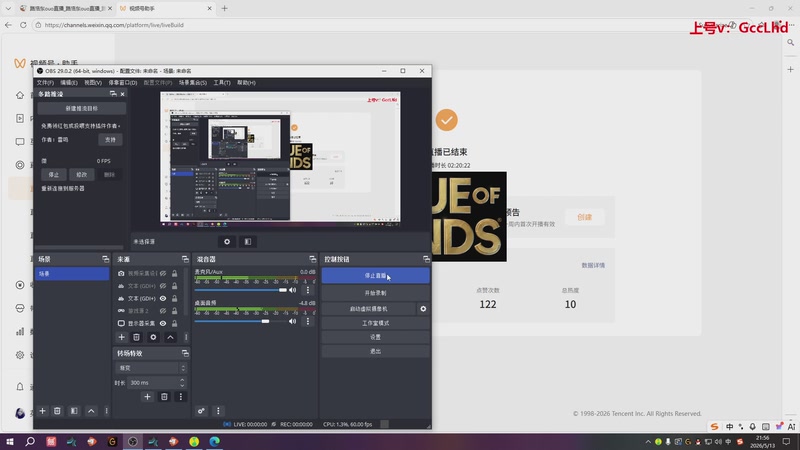Screen dimensions: 800x450
Task: Open sources panel three-dot more menu
Action: [186, 337]
